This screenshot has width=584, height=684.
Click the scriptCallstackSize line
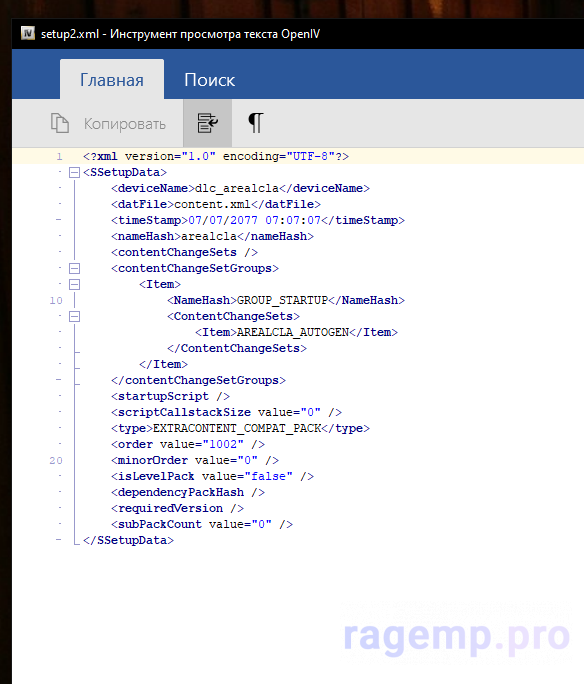(226, 412)
